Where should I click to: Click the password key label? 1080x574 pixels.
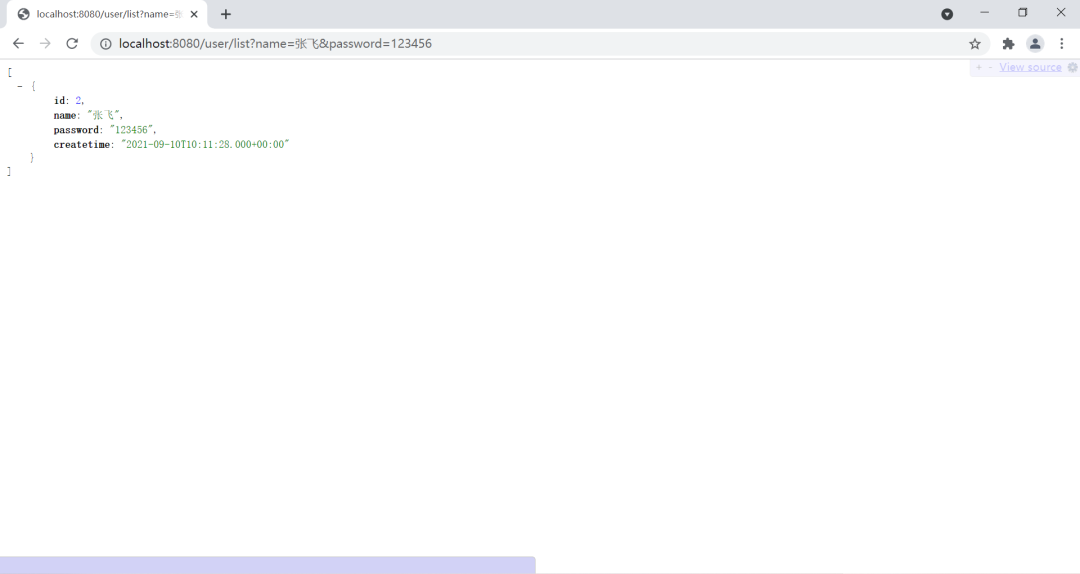pos(76,130)
